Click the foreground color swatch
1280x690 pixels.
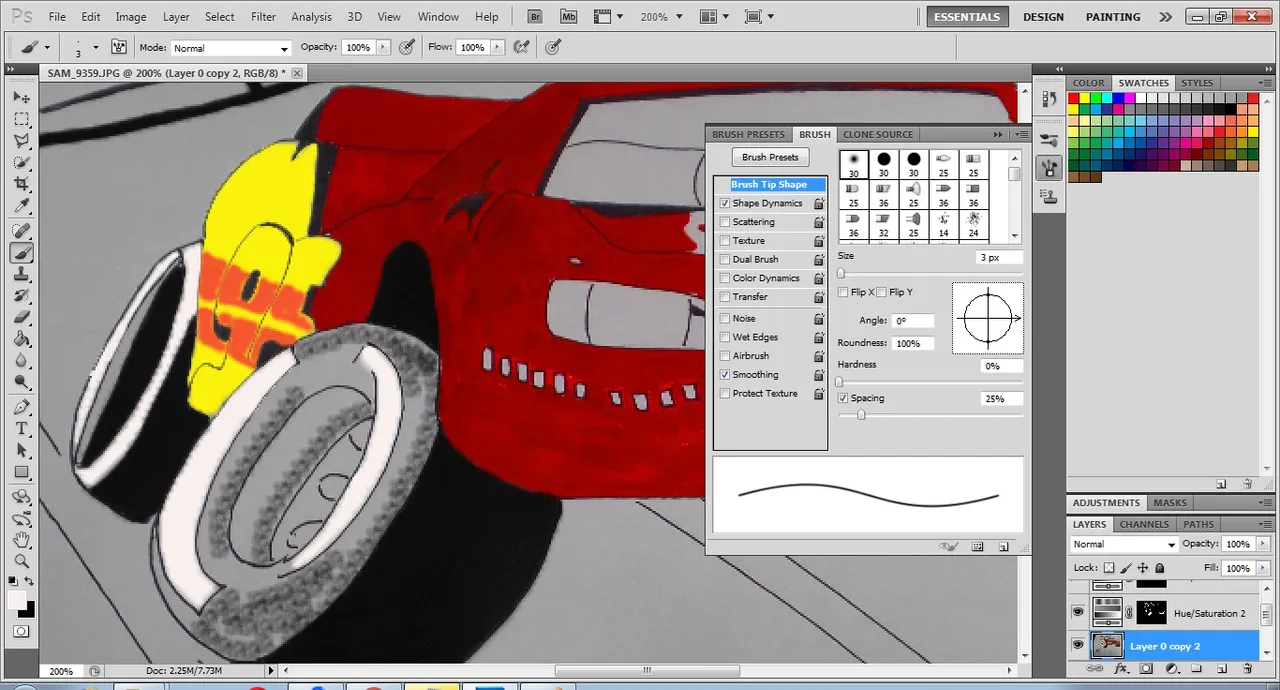pos(17,599)
